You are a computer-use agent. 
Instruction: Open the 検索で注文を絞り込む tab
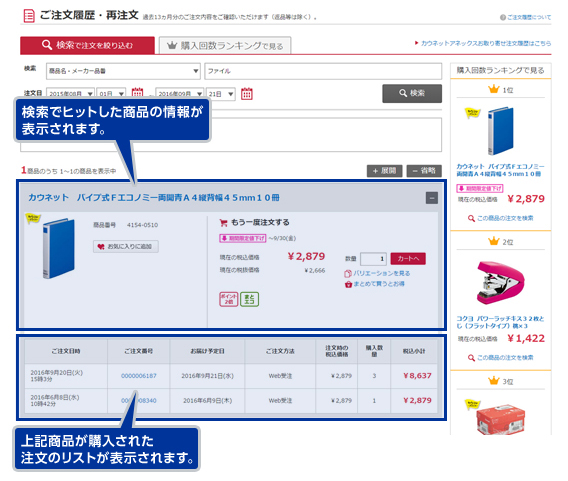(x=87, y=45)
